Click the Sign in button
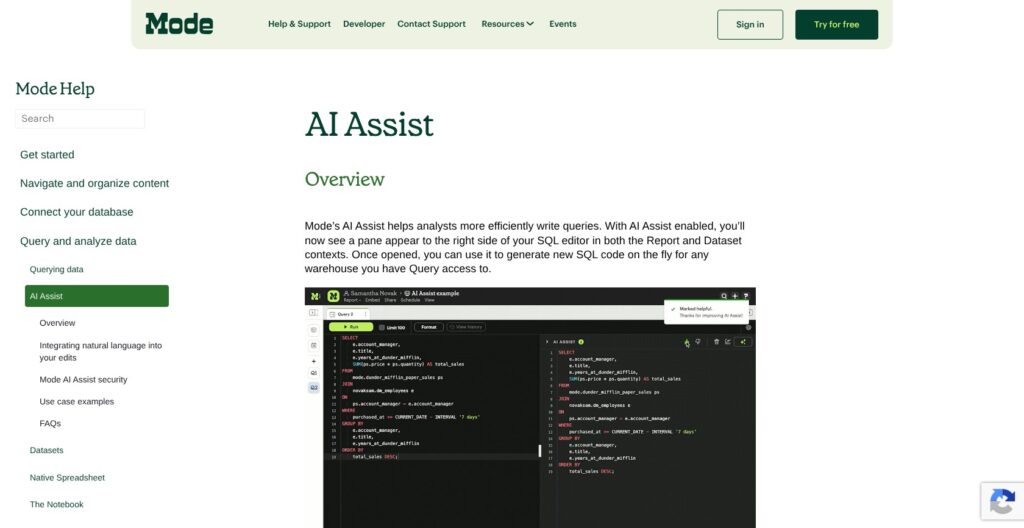The height and width of the screenshot is (528, 1024). pos(750,25)
